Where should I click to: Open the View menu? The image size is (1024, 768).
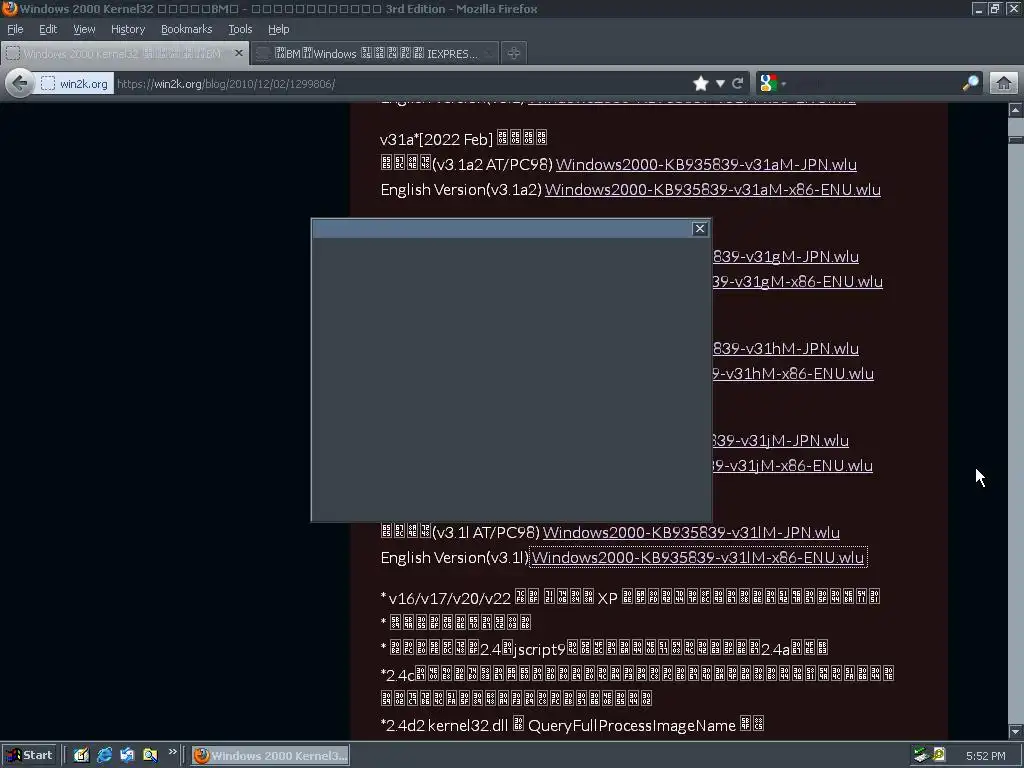[x=84, y=29]
